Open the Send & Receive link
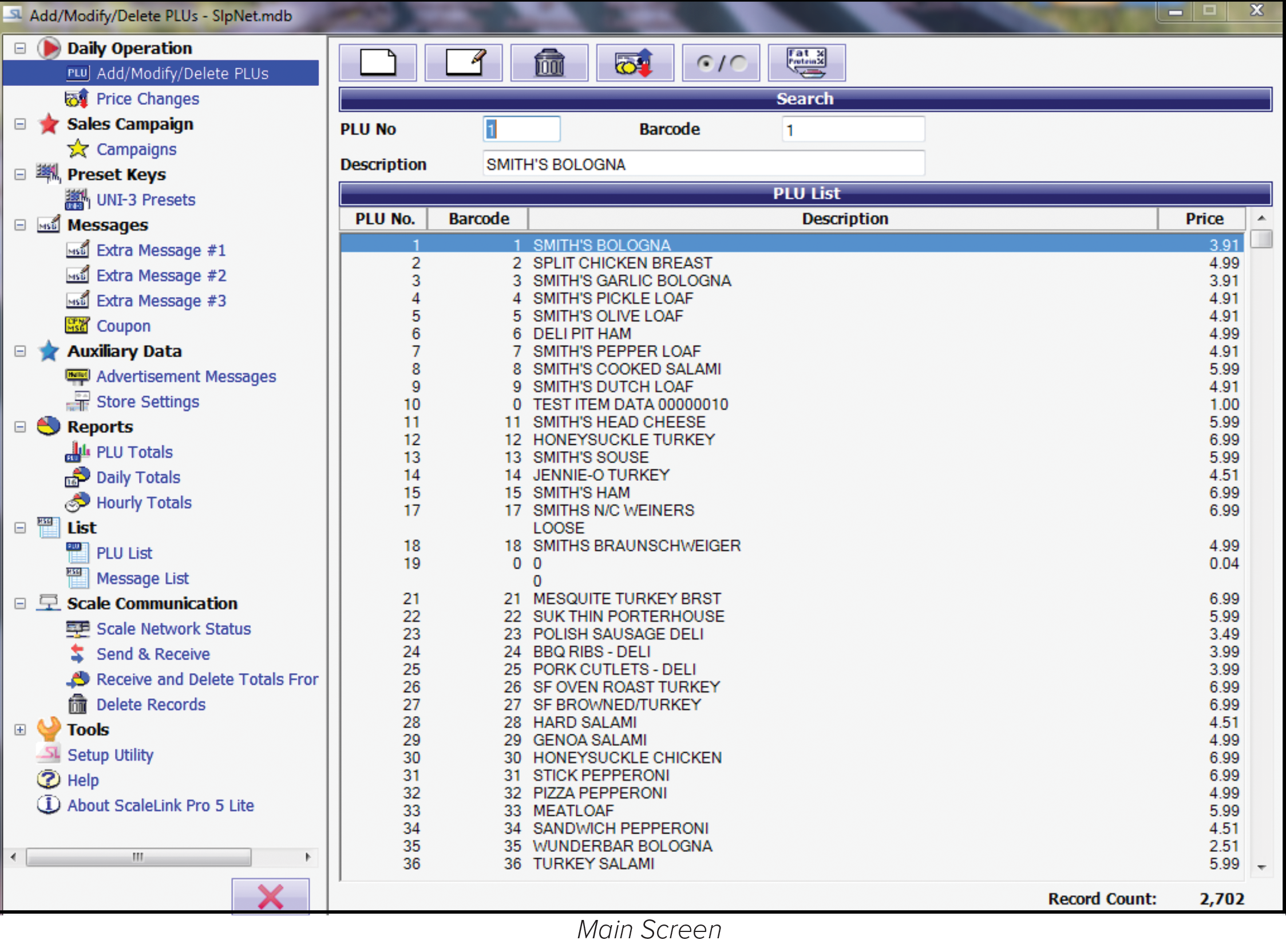 [x=153, y=654]
